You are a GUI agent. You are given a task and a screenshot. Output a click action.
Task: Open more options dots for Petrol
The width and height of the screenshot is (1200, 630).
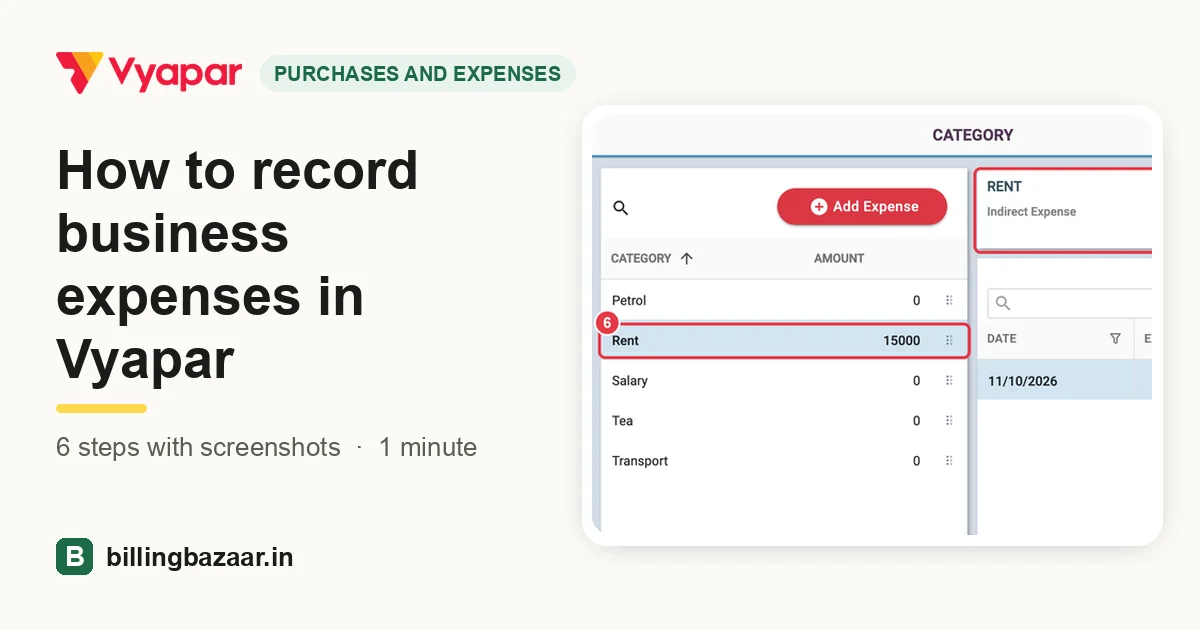(949, 300)
